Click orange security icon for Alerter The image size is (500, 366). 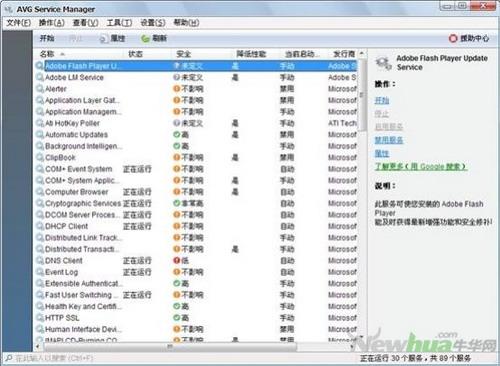[x=177, y=89]
